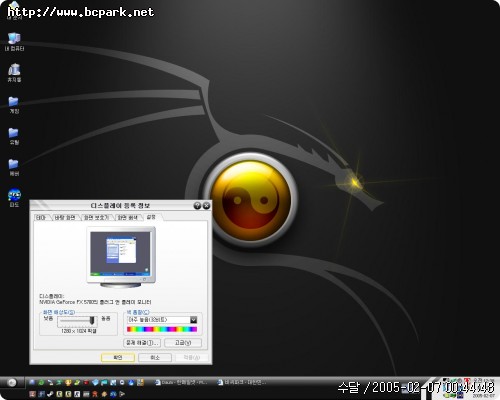Image resolution: width=500 pixels, height=400 pixels.
Task: Open the 휴지통 recycle bin icon
Action: pyautogui.click(x=14, y=73)
